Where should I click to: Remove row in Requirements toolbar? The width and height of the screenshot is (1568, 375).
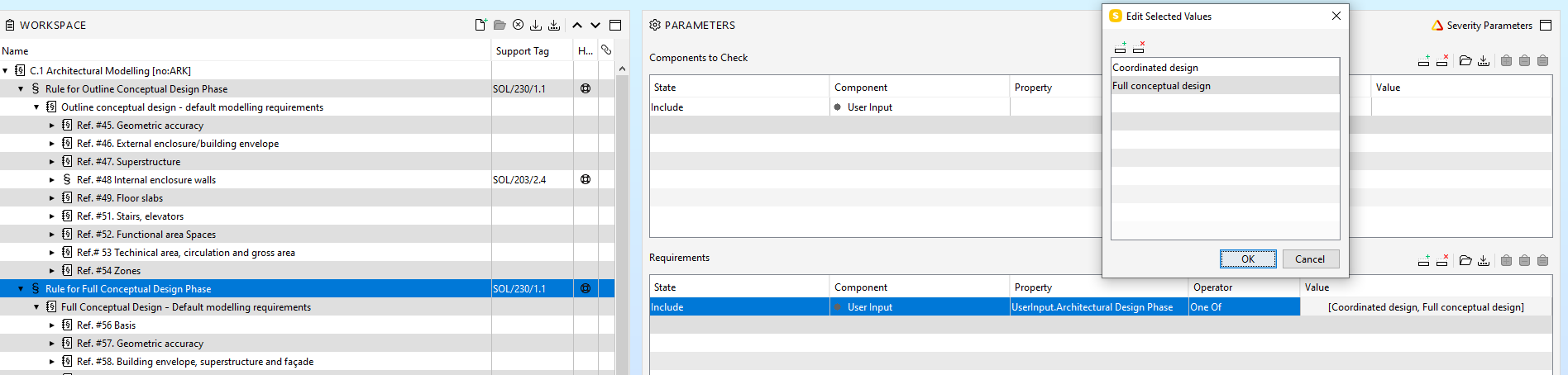coord(1442,260)
